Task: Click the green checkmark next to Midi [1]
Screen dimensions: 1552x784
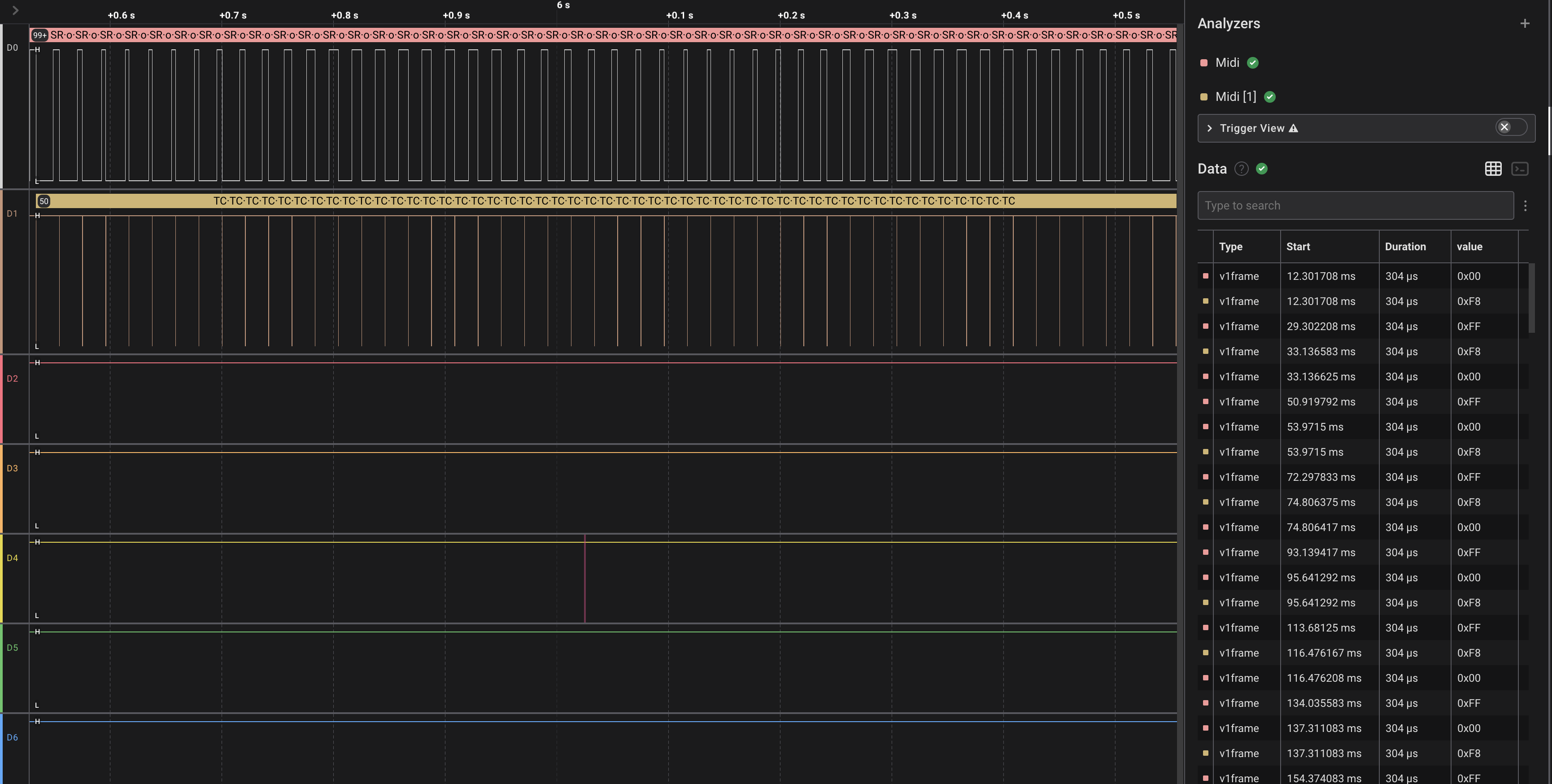Action: (x=1269, y=97)
